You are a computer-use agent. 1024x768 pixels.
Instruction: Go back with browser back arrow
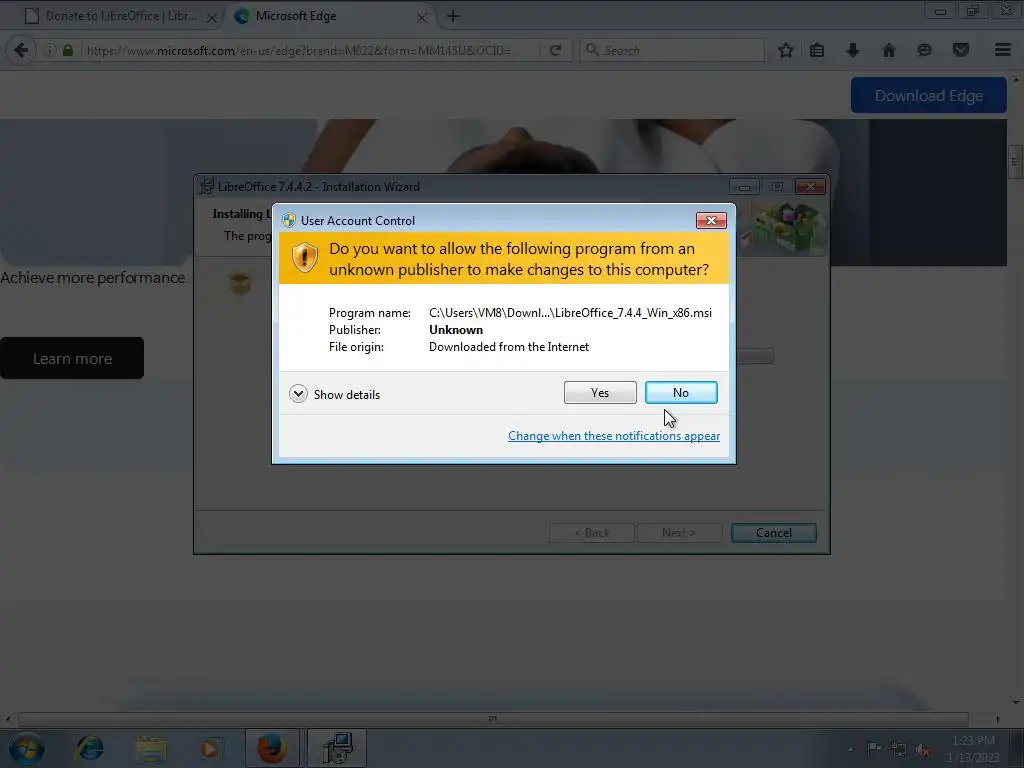point(21,50)
